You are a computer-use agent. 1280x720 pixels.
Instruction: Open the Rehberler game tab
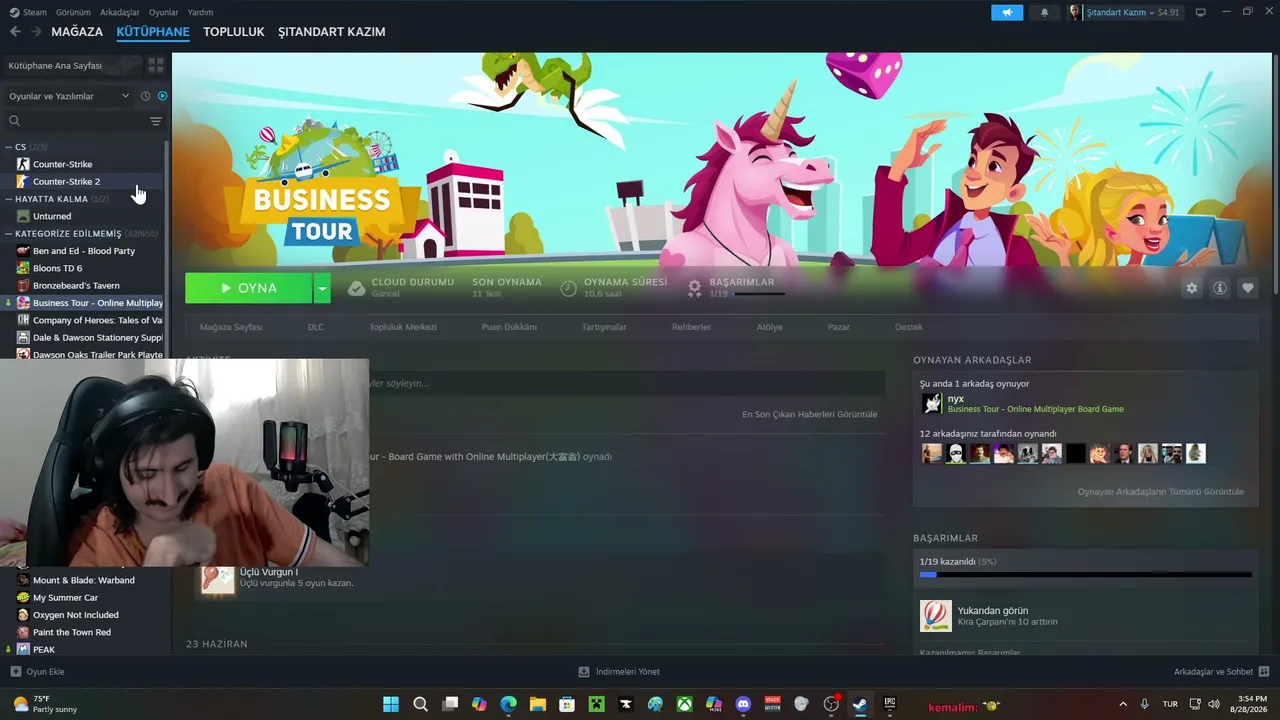coord(691,327)
